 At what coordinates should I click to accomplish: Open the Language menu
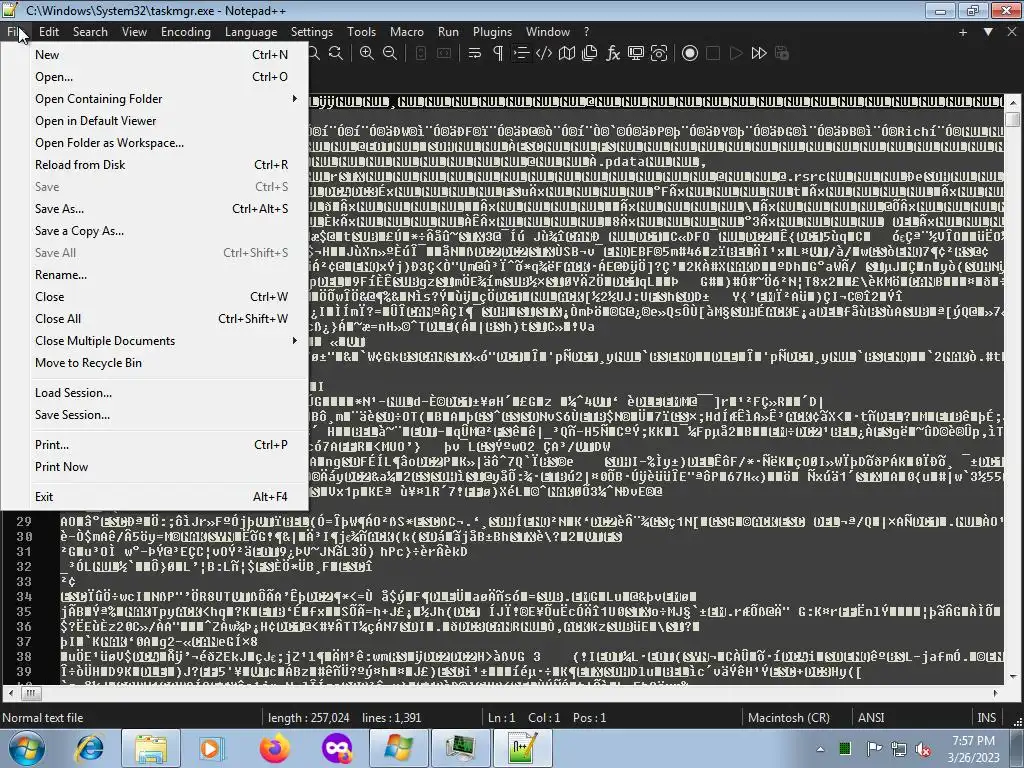251,31
